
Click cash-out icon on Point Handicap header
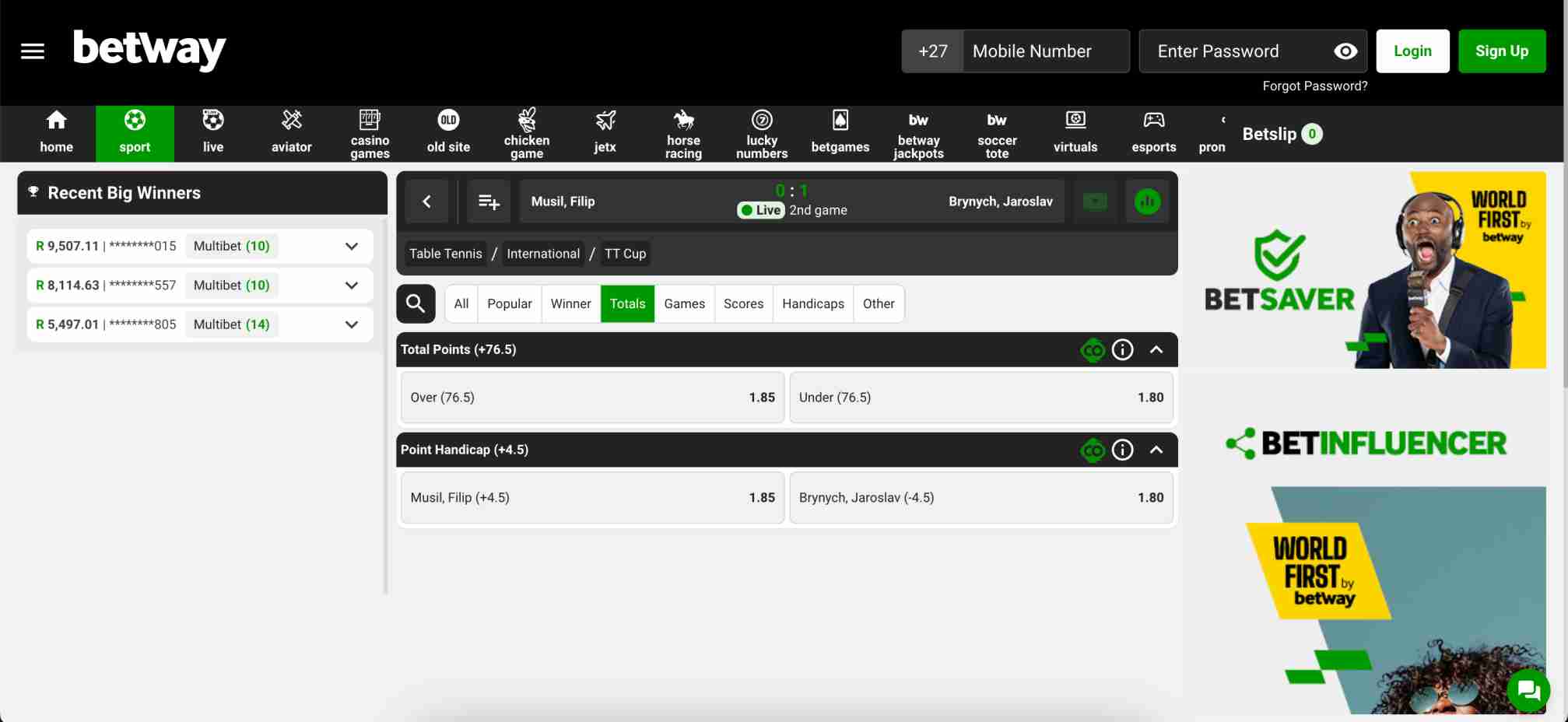click(x=1093, y=450)
